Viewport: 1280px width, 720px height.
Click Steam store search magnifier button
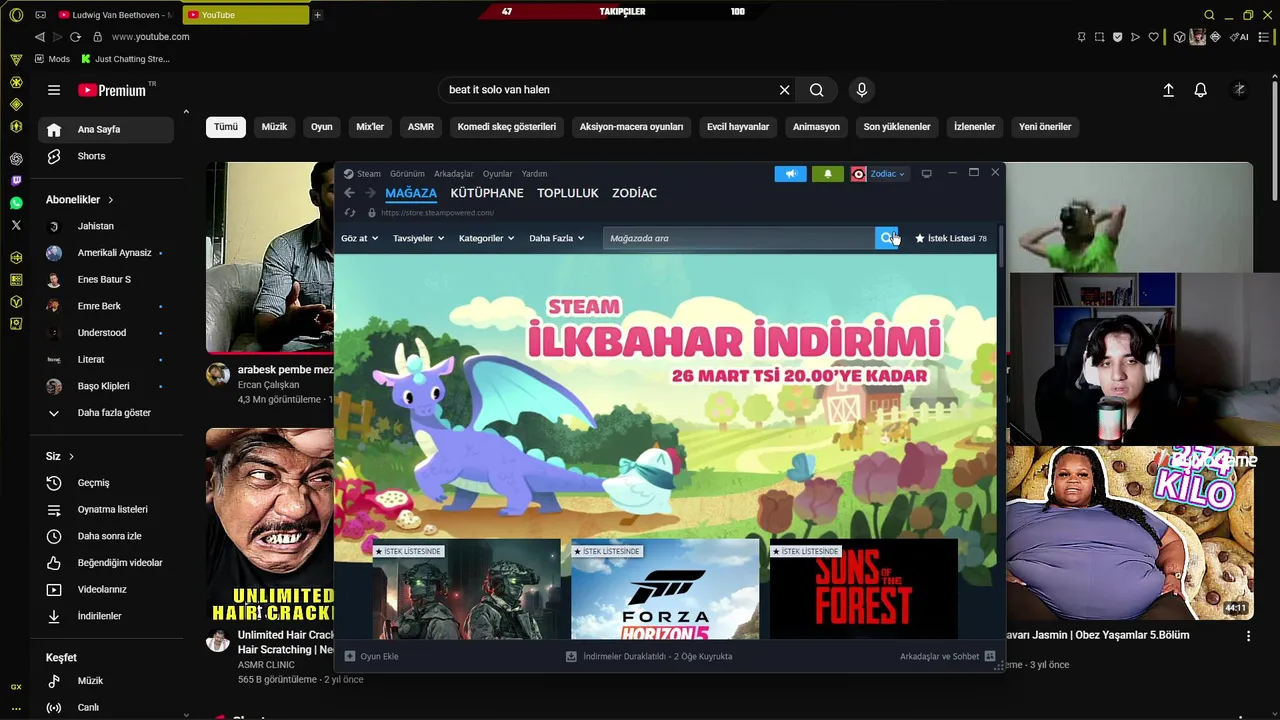[x=886, y=238]
